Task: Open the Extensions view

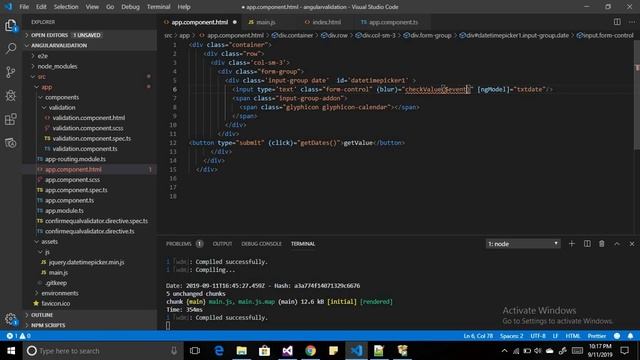Action: coord(11,119)
